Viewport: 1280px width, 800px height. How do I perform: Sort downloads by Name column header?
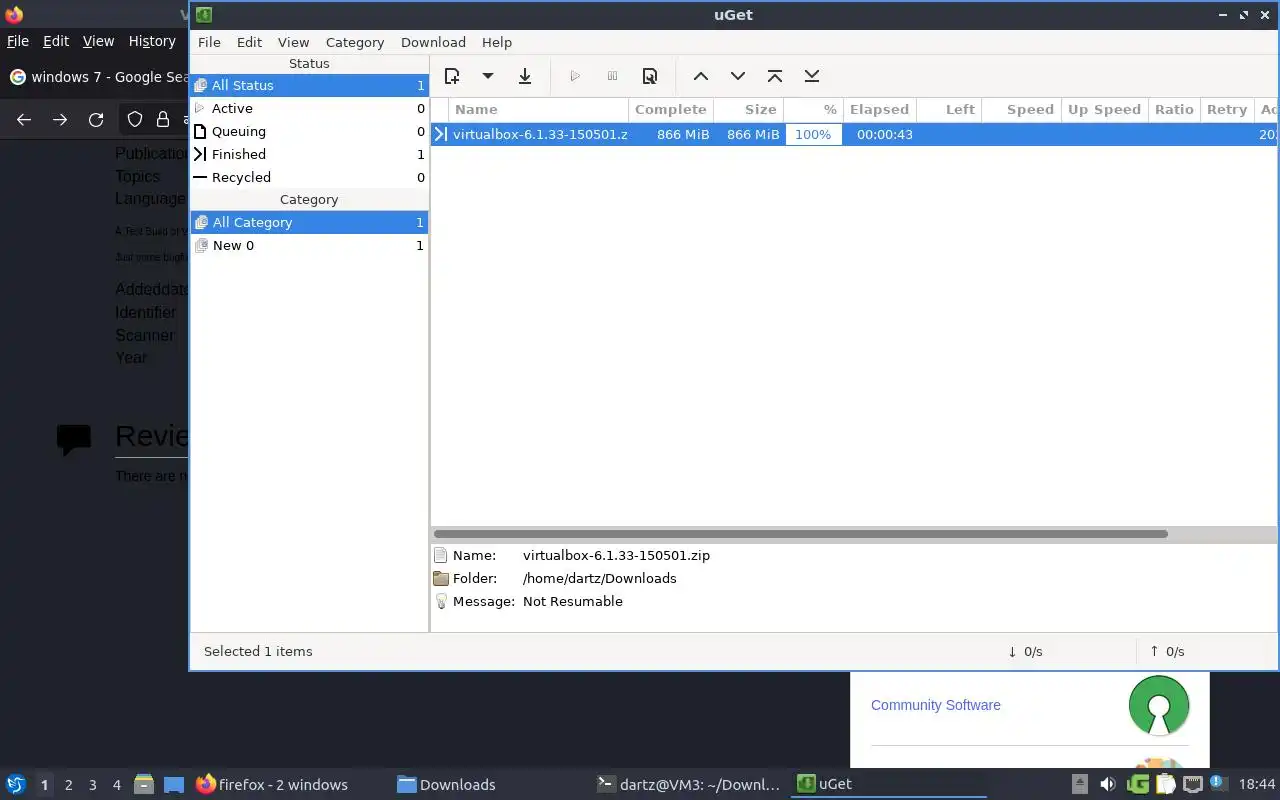coord(538,109)
